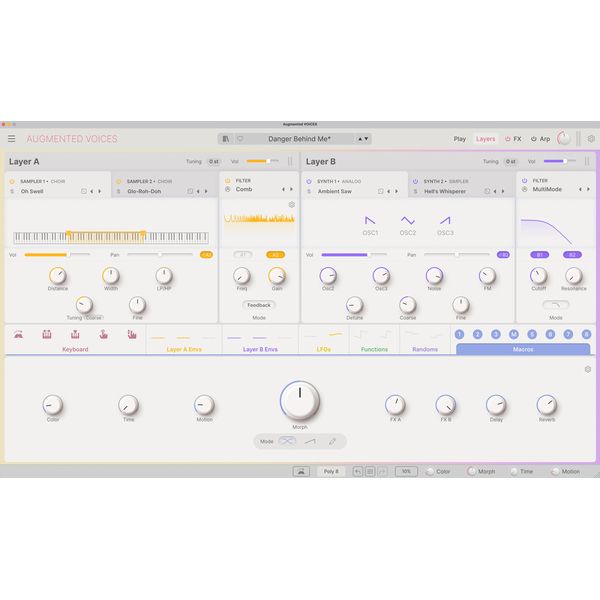
Task: Toggle Layer B Filter power button
Action: 525,181
